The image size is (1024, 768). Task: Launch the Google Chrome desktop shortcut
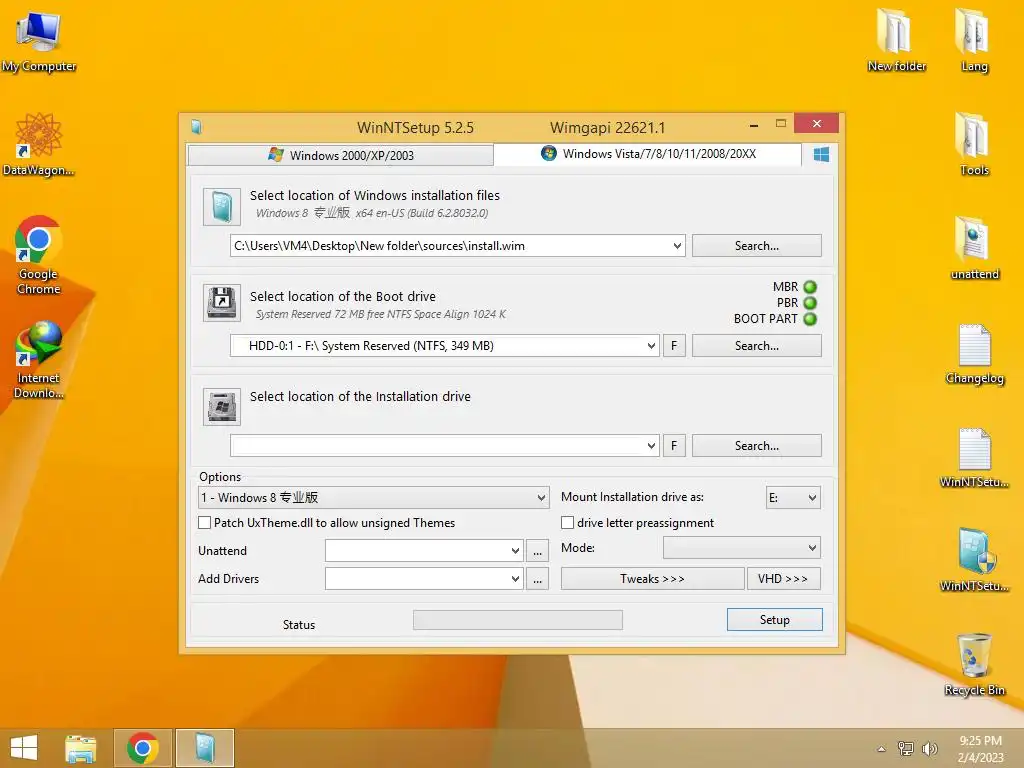pyautogui.click(x=39, y=255)
